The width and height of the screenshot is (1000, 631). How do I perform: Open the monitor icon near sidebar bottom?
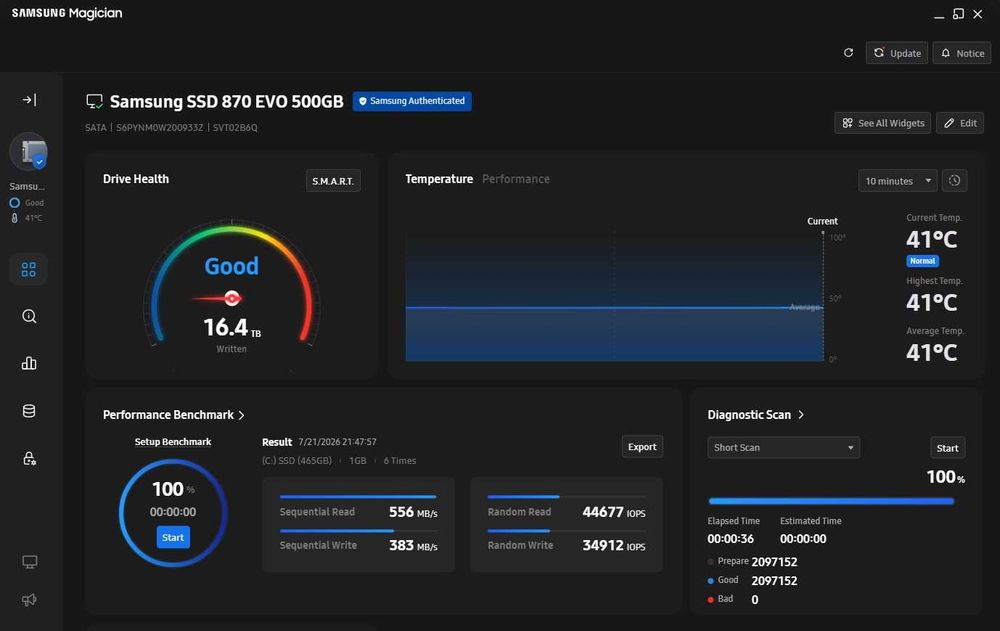(29, 561)
